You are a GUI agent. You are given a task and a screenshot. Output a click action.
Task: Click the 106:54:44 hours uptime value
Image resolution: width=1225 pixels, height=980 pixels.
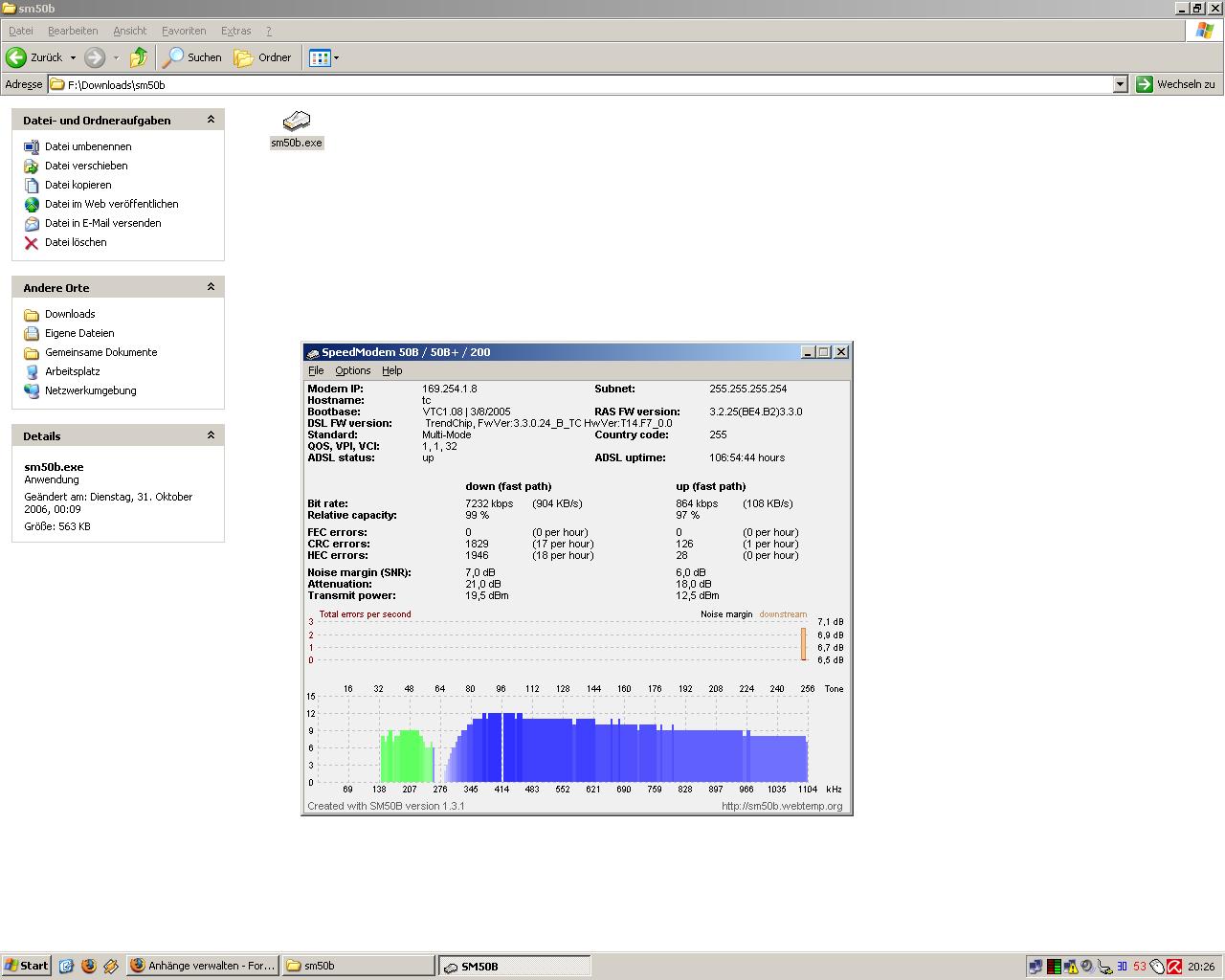[746, 457]
